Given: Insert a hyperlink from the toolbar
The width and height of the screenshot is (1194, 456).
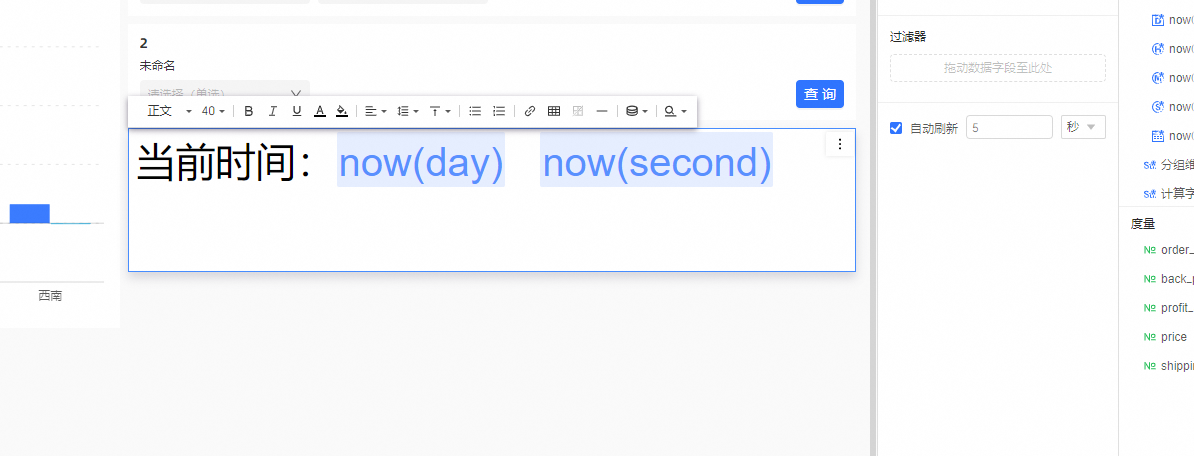Looking at the screenshot, I should click(x=530, y=111).
